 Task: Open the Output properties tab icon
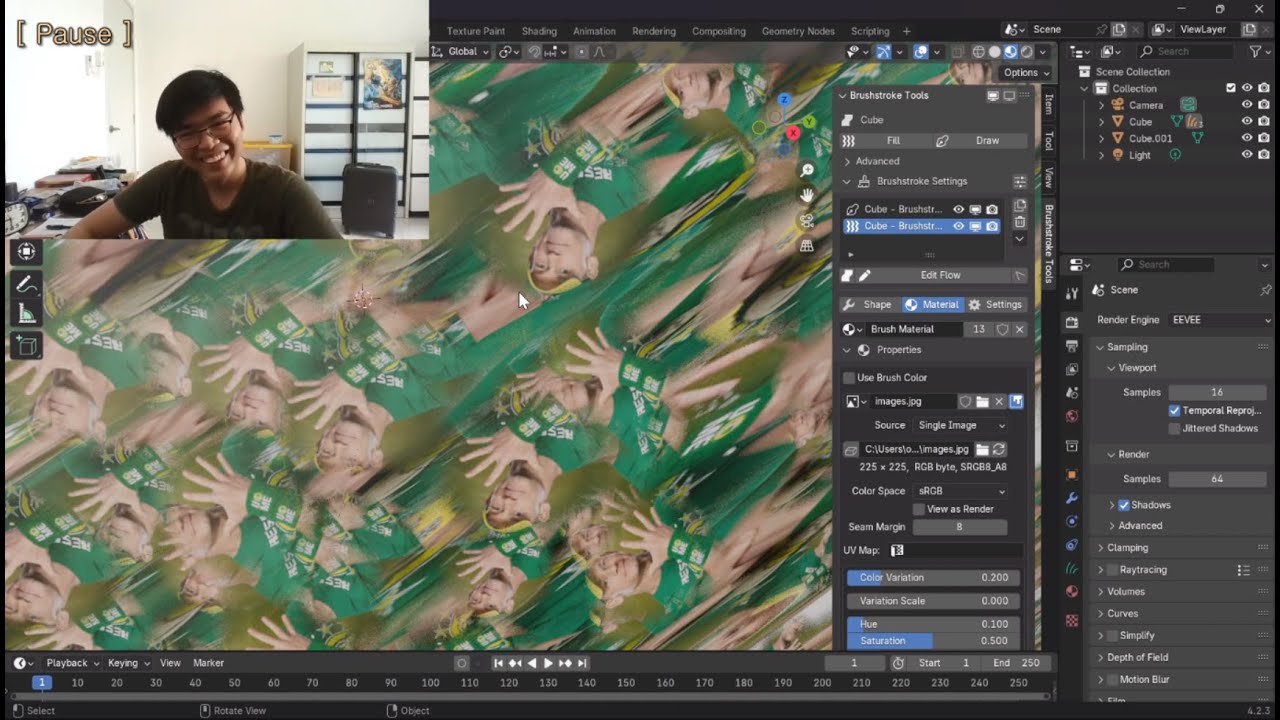coord(1072,346)
